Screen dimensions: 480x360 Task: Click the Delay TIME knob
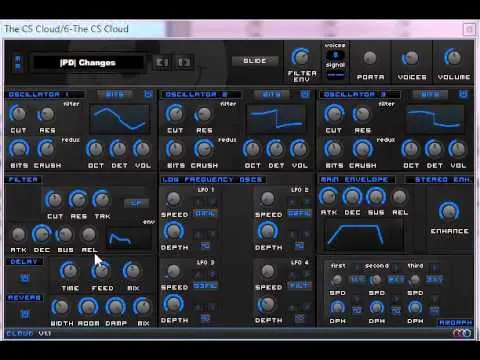tap(69, 271)
